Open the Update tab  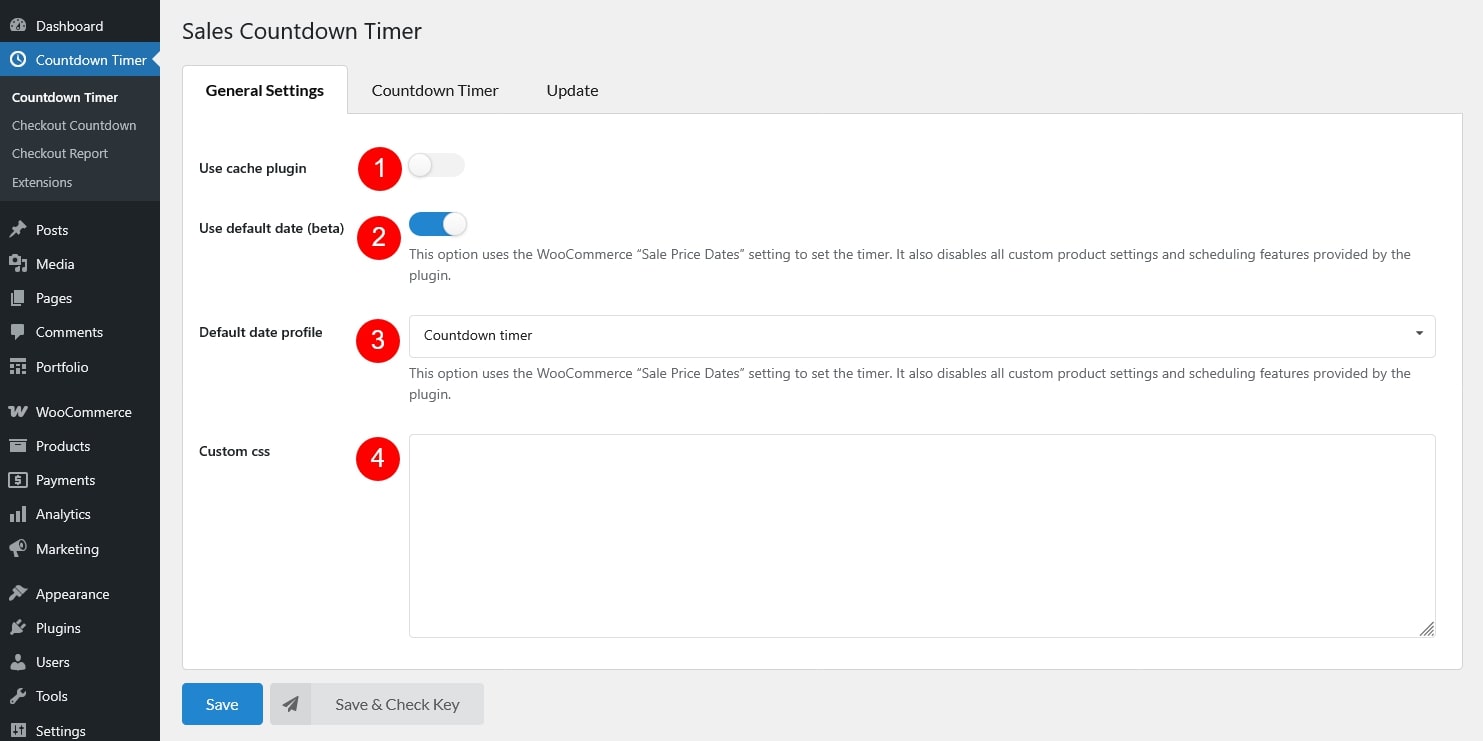click(572, 90)
